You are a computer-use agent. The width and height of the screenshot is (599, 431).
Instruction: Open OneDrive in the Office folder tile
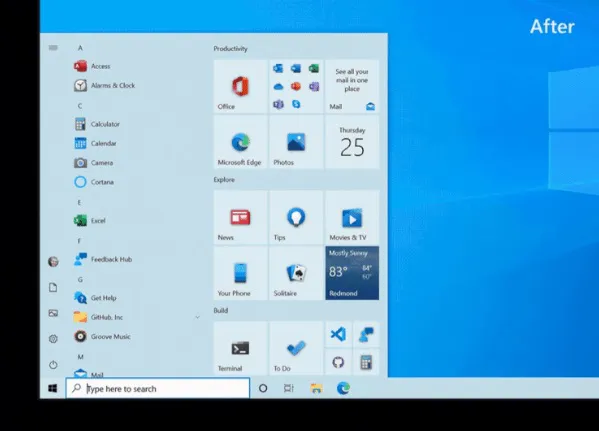click(x=278, y=87)
